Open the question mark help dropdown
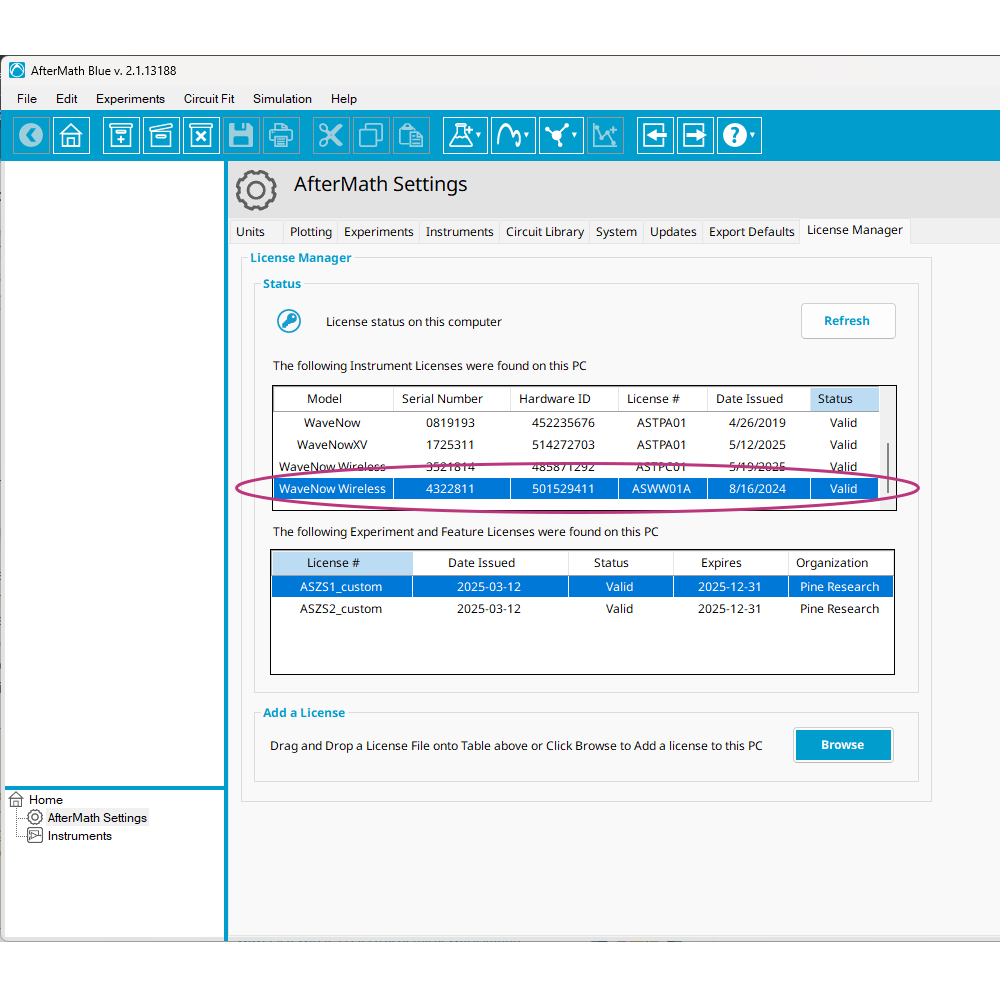This screenshot has height=1000, width=1000. 739,135
